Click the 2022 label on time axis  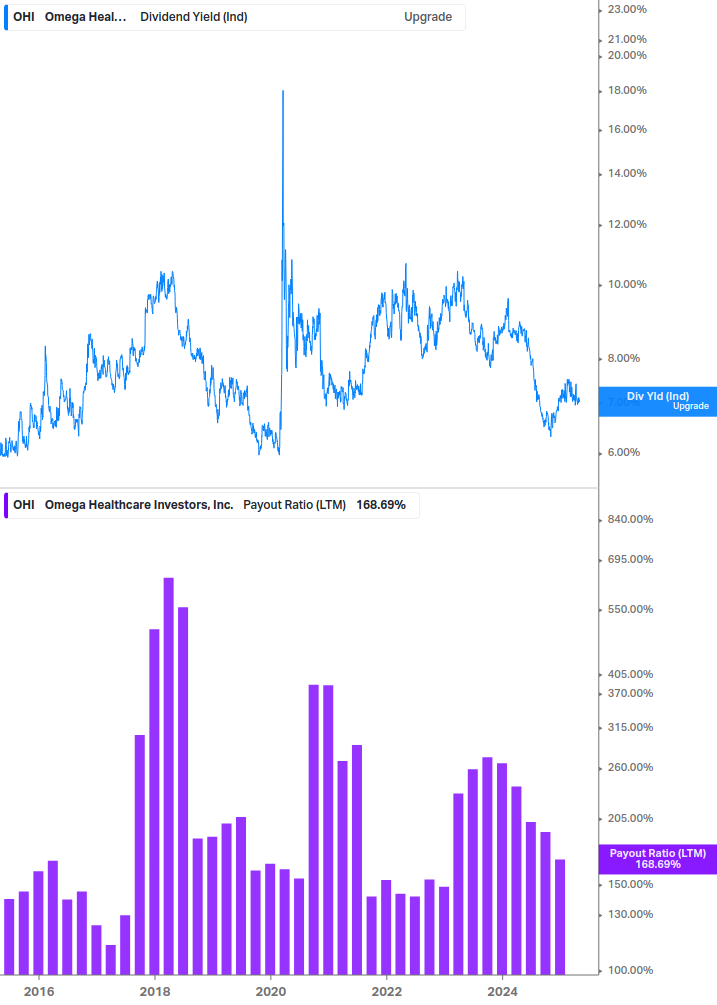coord(387,992)
